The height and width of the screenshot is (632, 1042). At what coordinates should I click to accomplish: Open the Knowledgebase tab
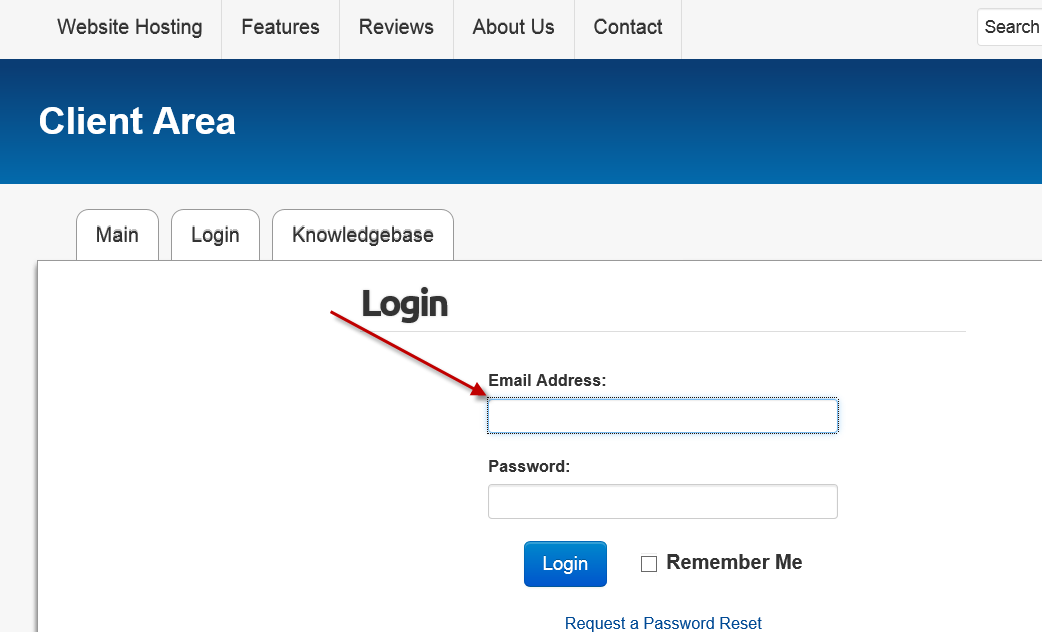click(363, 235)
